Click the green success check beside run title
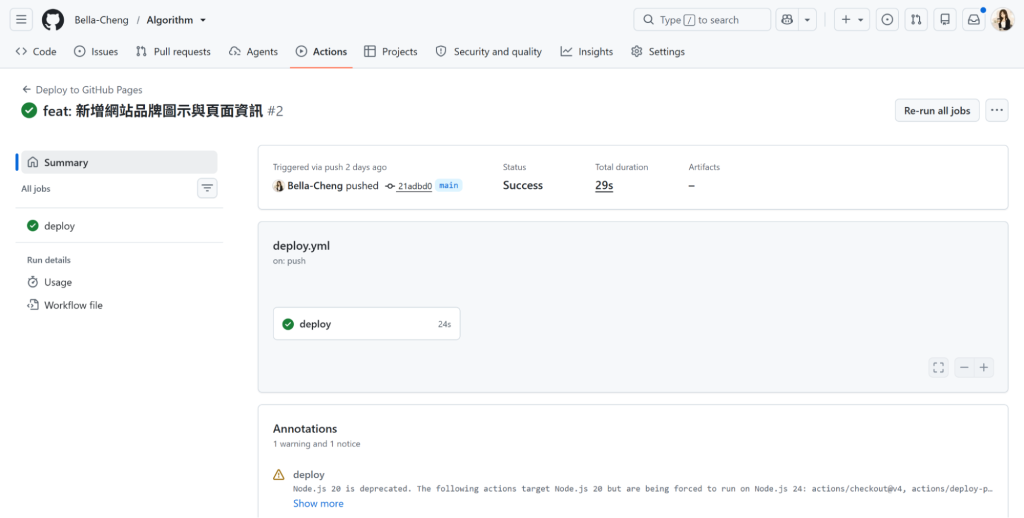This screenshot has width=1024, height=518. coord(29,110)
